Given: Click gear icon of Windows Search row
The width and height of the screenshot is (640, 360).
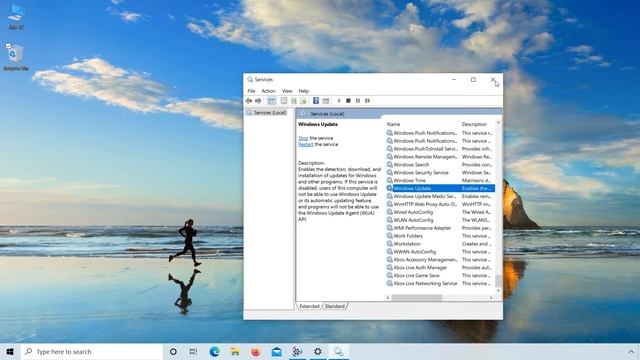Looking at the screenshot, I should [389, 164].
